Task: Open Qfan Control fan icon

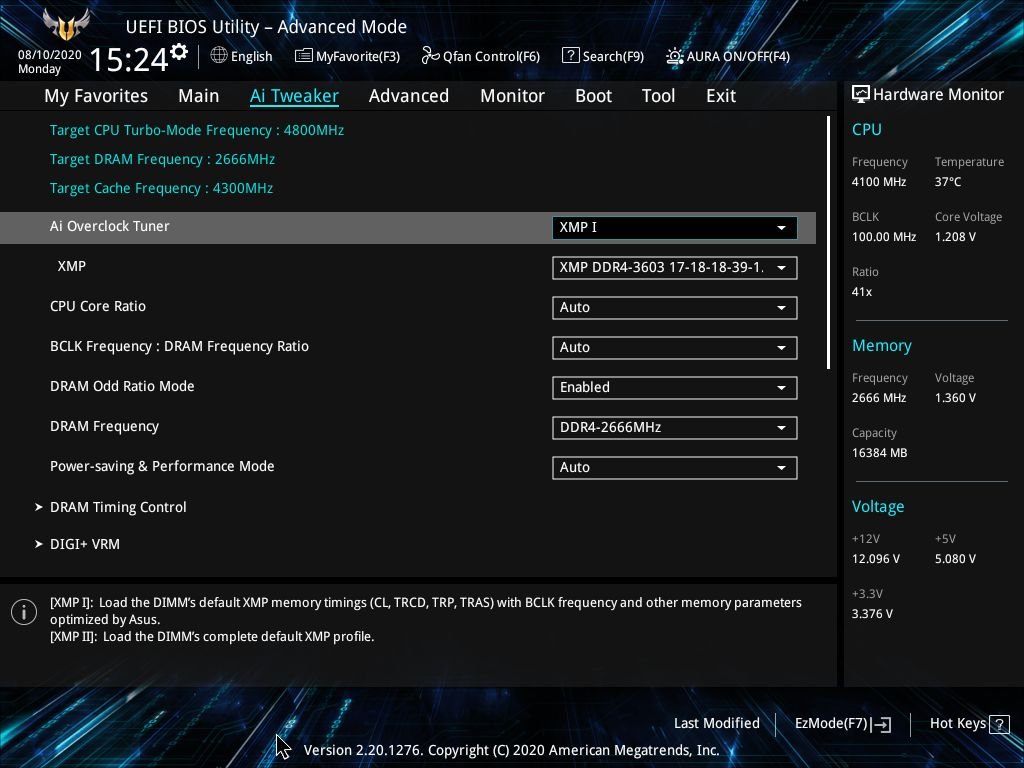Action: click(430, 56)
